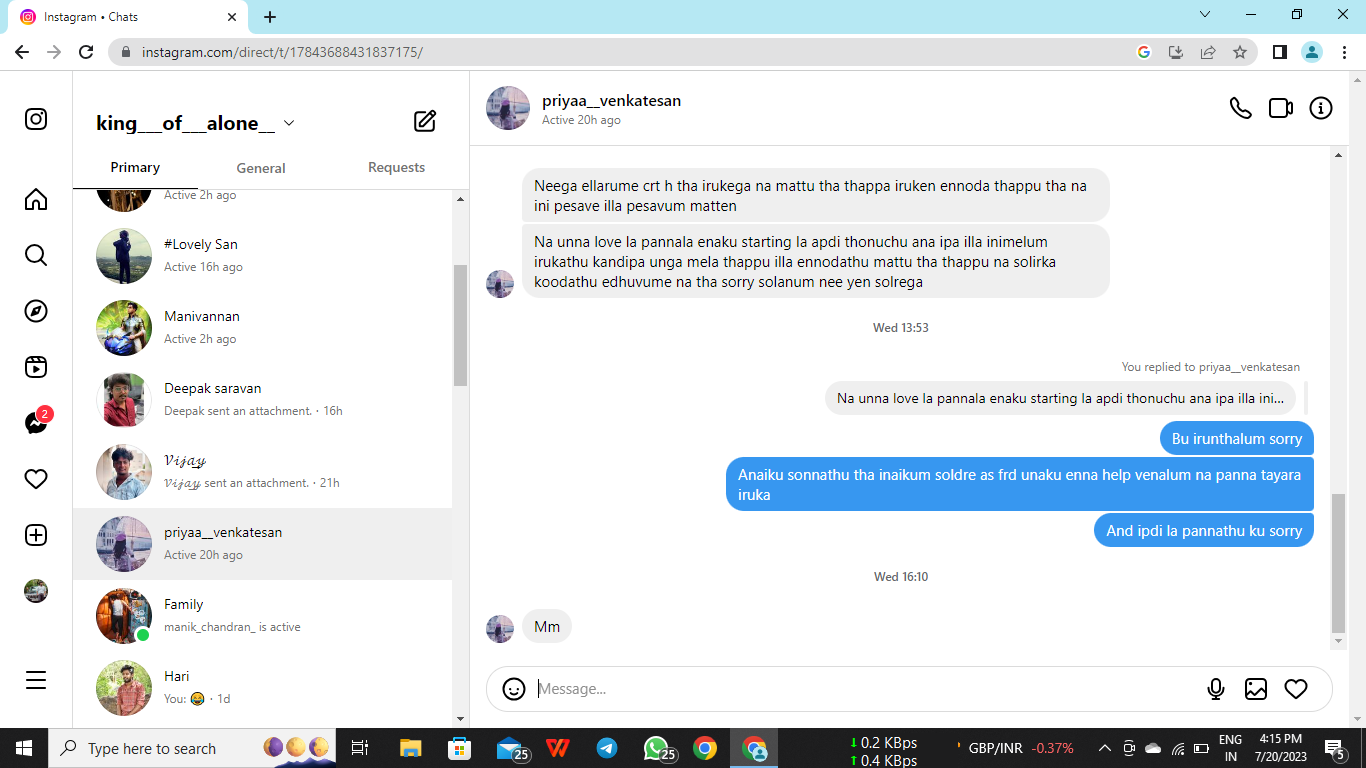Attach a photo using the image icon
Screen dimensions: 1366x768
[1256, 689]
